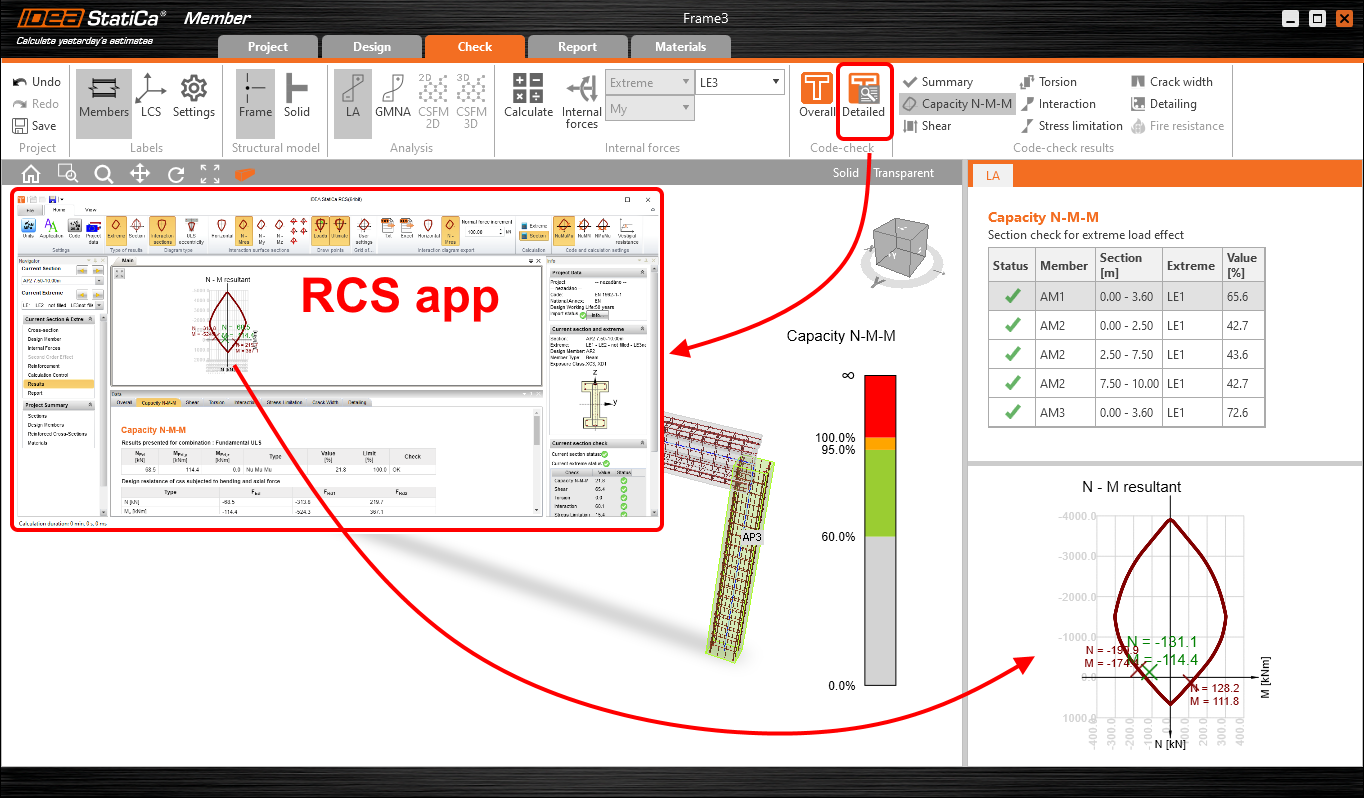Select the Internal forces icon

point(581,101)
